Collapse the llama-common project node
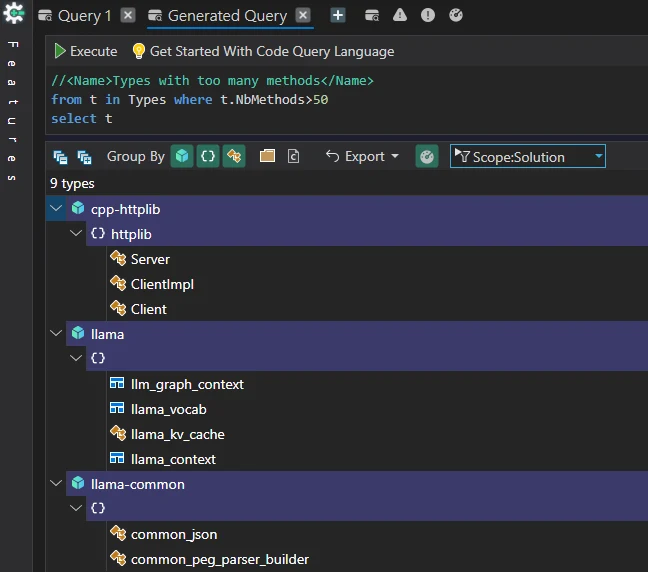Viewport: 648px width, 572px height. [56, 484]
